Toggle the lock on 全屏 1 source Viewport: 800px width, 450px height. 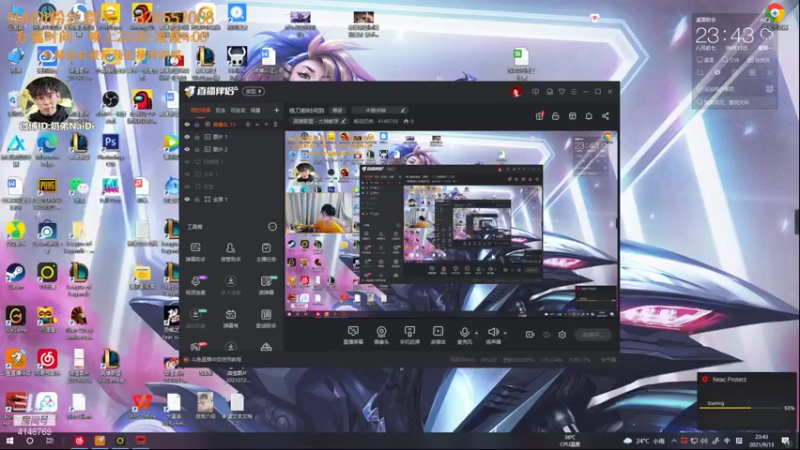[x=197, y=199]
